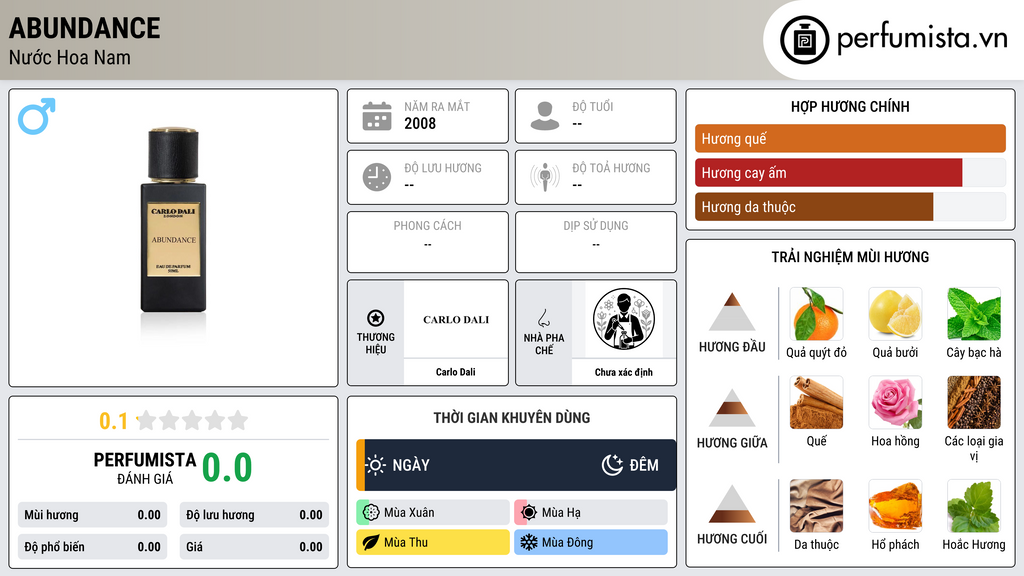Click the blue male gender symbol icon
1024x576 pixels.
(x=37, y=116)
